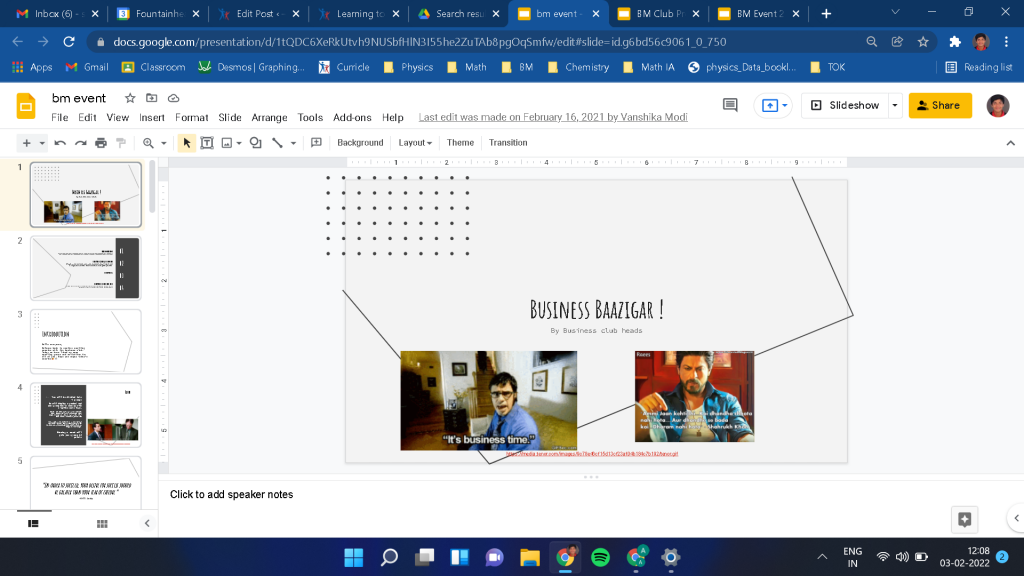Activate the paint format tool

point(121,142)
